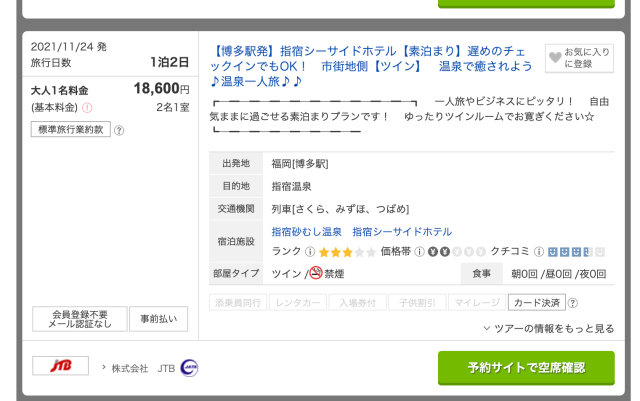Viewport: 640px width, 401px height.
Task: Click the JTB logo image
Action: 60,365
